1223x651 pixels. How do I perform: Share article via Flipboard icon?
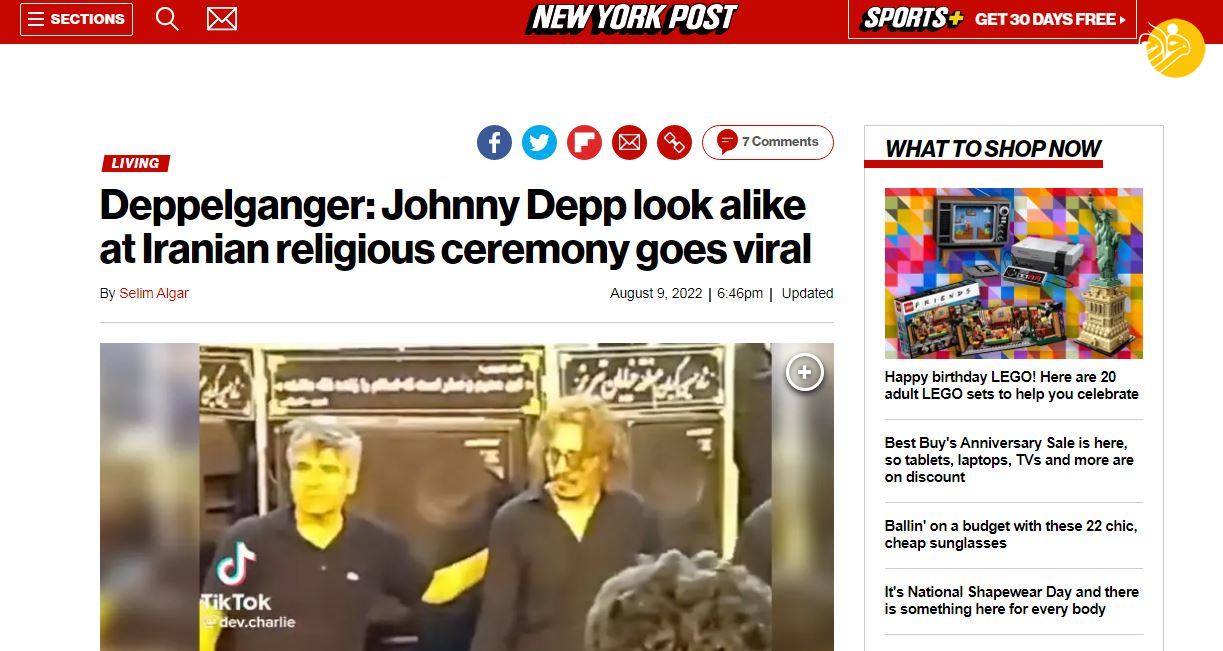(584, 142)
